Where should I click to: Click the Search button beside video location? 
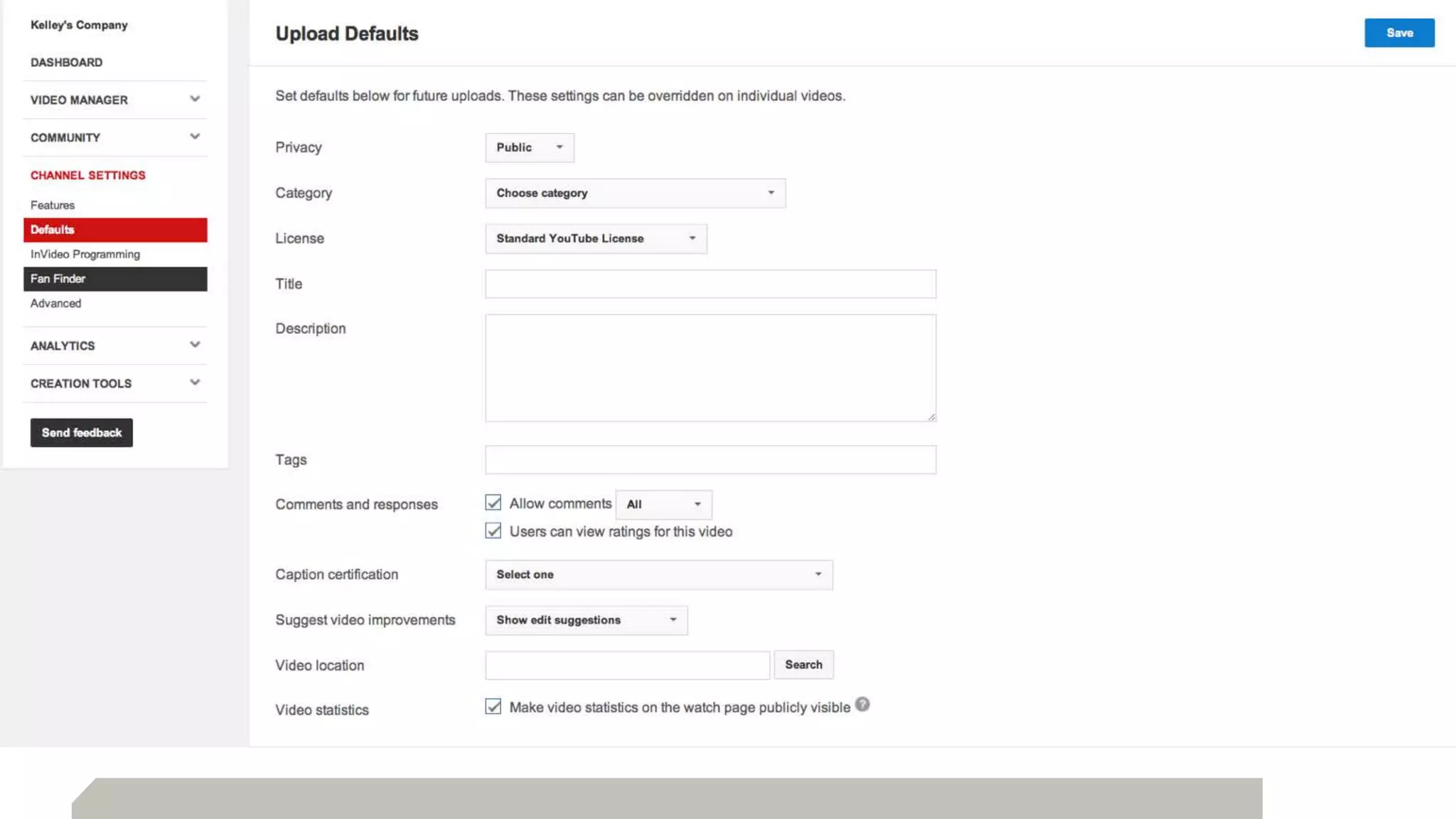coord(803,665)
